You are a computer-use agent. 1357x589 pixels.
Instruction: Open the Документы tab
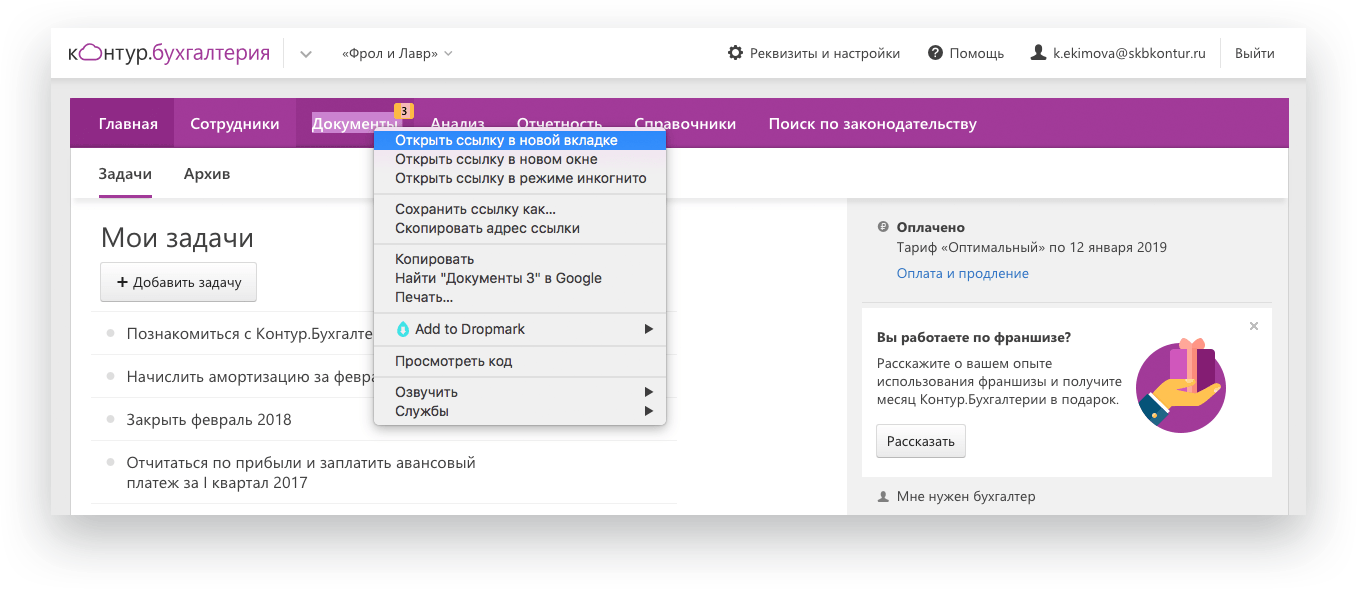[355, 124]
